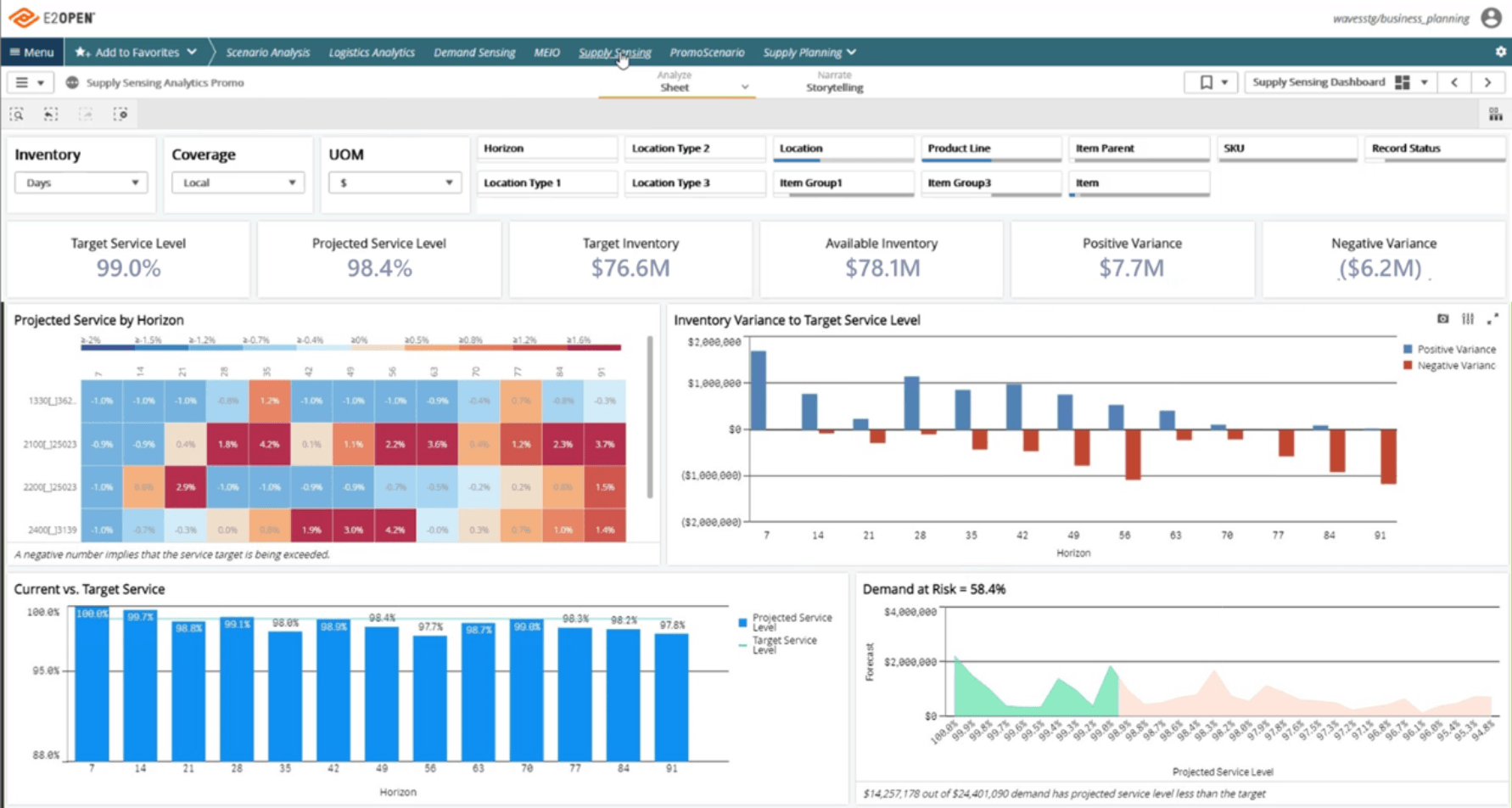Click the step back selection icon
This screenshot has width=1512, height=808.
pyautogui.click(x=51, y=114)
